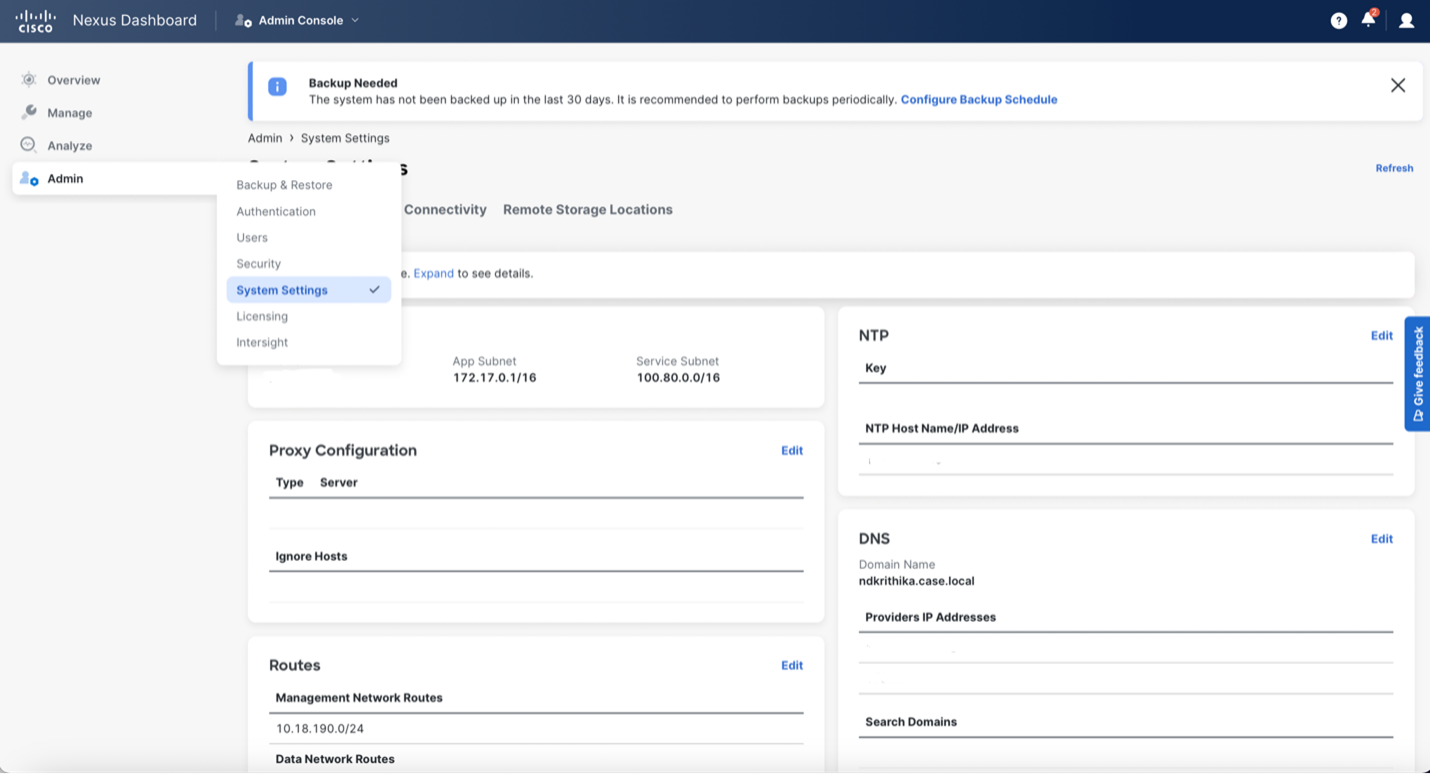This screenshot has width=1430, height=776.
Task: Select Backup & Restore from Admin menu
Action: (284, 185)
